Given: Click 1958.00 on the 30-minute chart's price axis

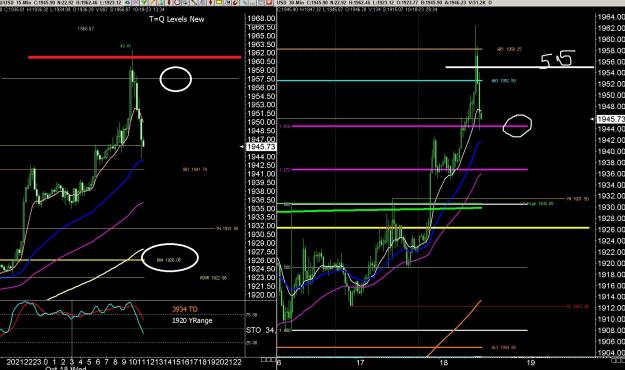Looking at the screenshot, I should [611, 51].
